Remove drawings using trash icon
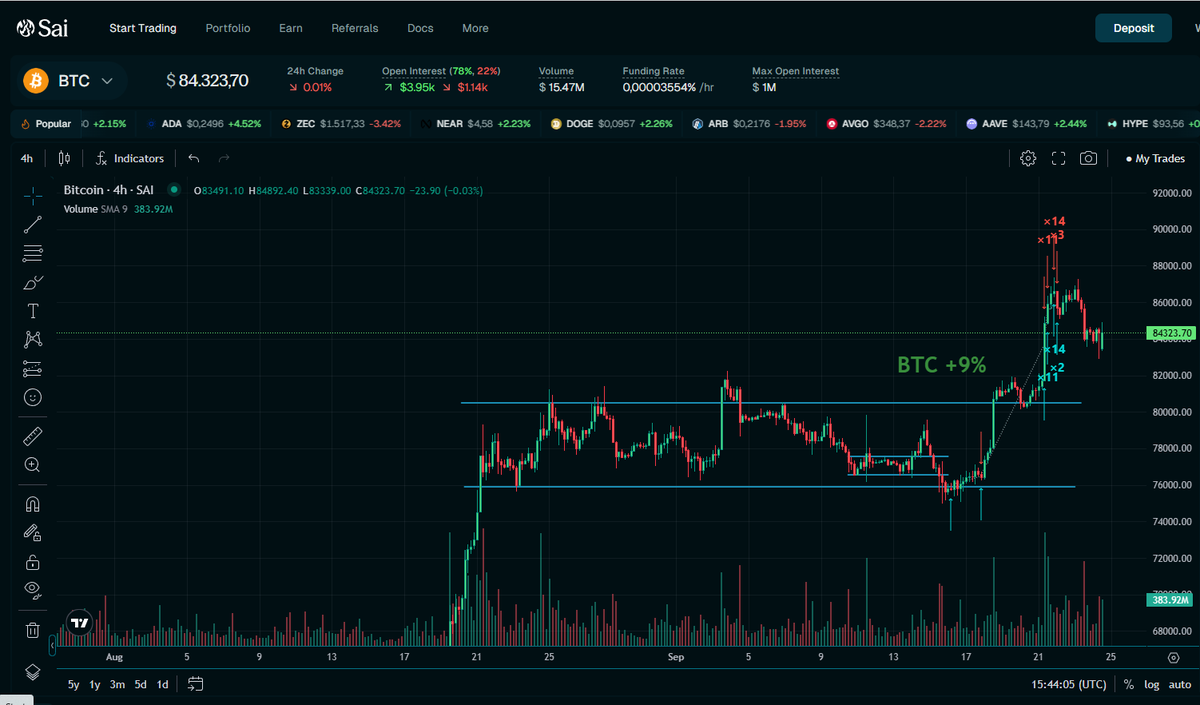This screenshot has height=705, width=1200. (x=33, y=630)
